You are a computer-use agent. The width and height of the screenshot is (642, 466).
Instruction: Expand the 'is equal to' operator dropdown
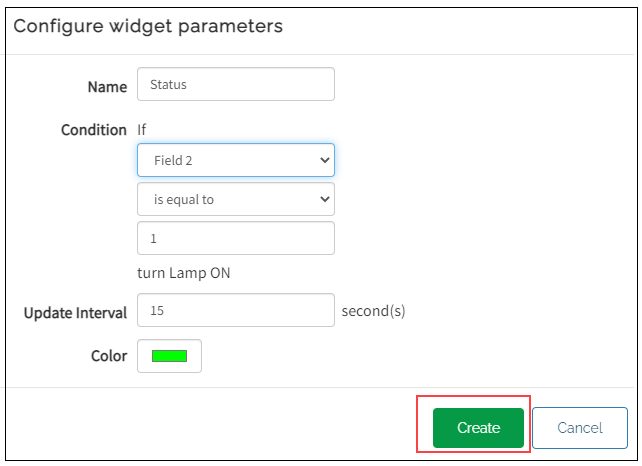(235, 199)
